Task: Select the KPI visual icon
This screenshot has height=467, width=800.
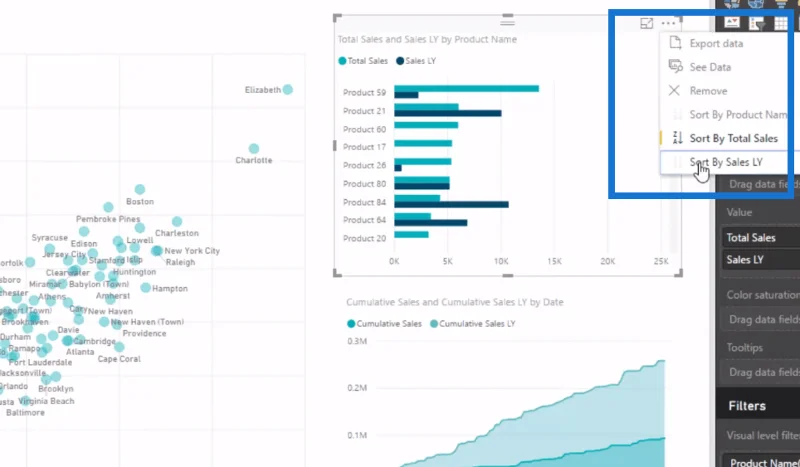Action: tap(732, 22)
